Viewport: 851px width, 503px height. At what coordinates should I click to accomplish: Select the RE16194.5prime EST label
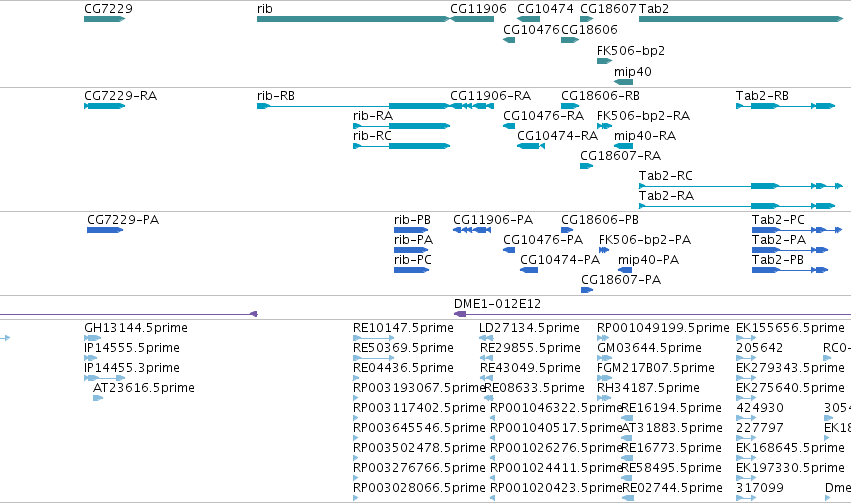(x=672, y=408)
